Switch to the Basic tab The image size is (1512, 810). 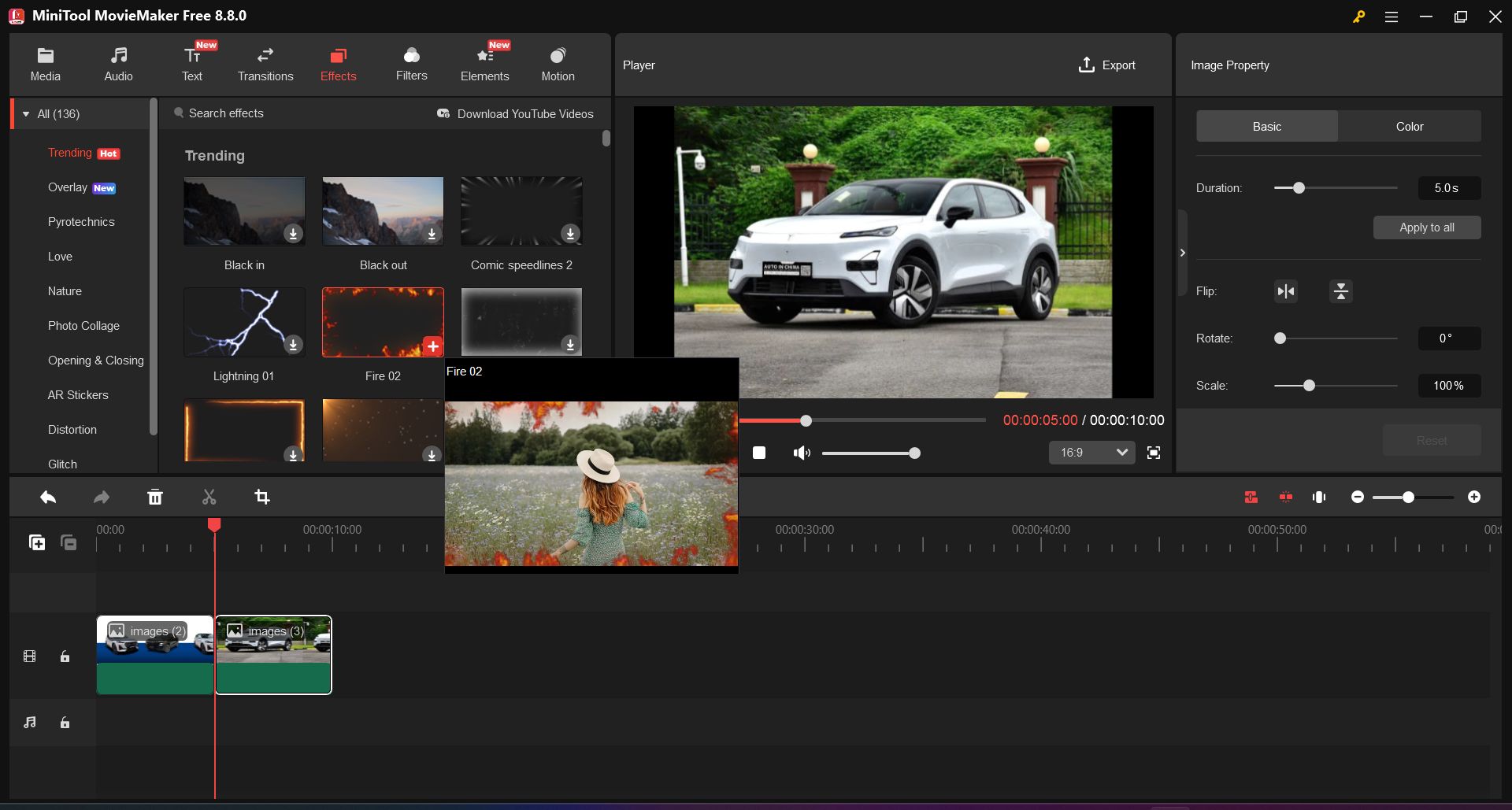(x=1267, y=127)
